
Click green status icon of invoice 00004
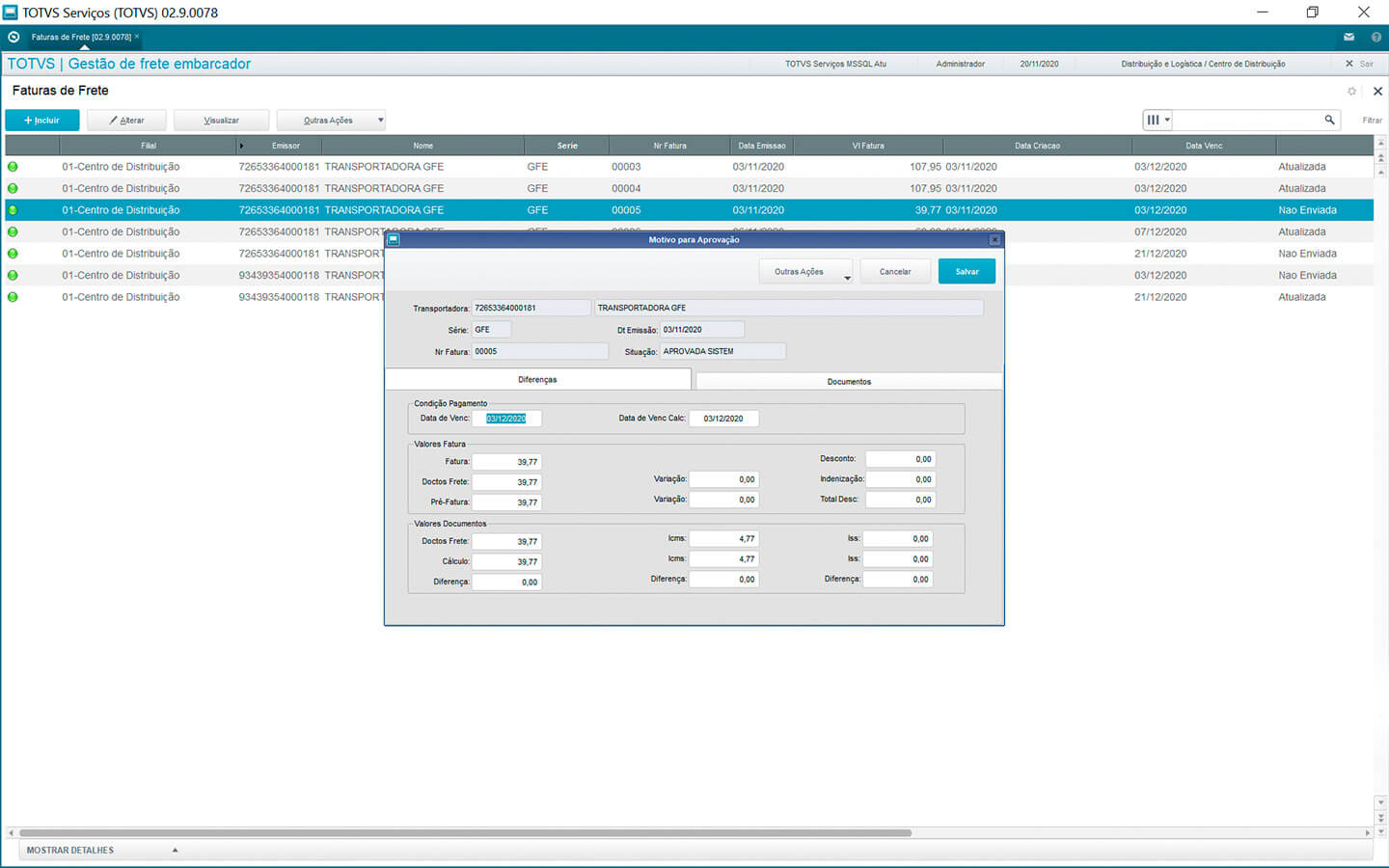pos(13,189)
